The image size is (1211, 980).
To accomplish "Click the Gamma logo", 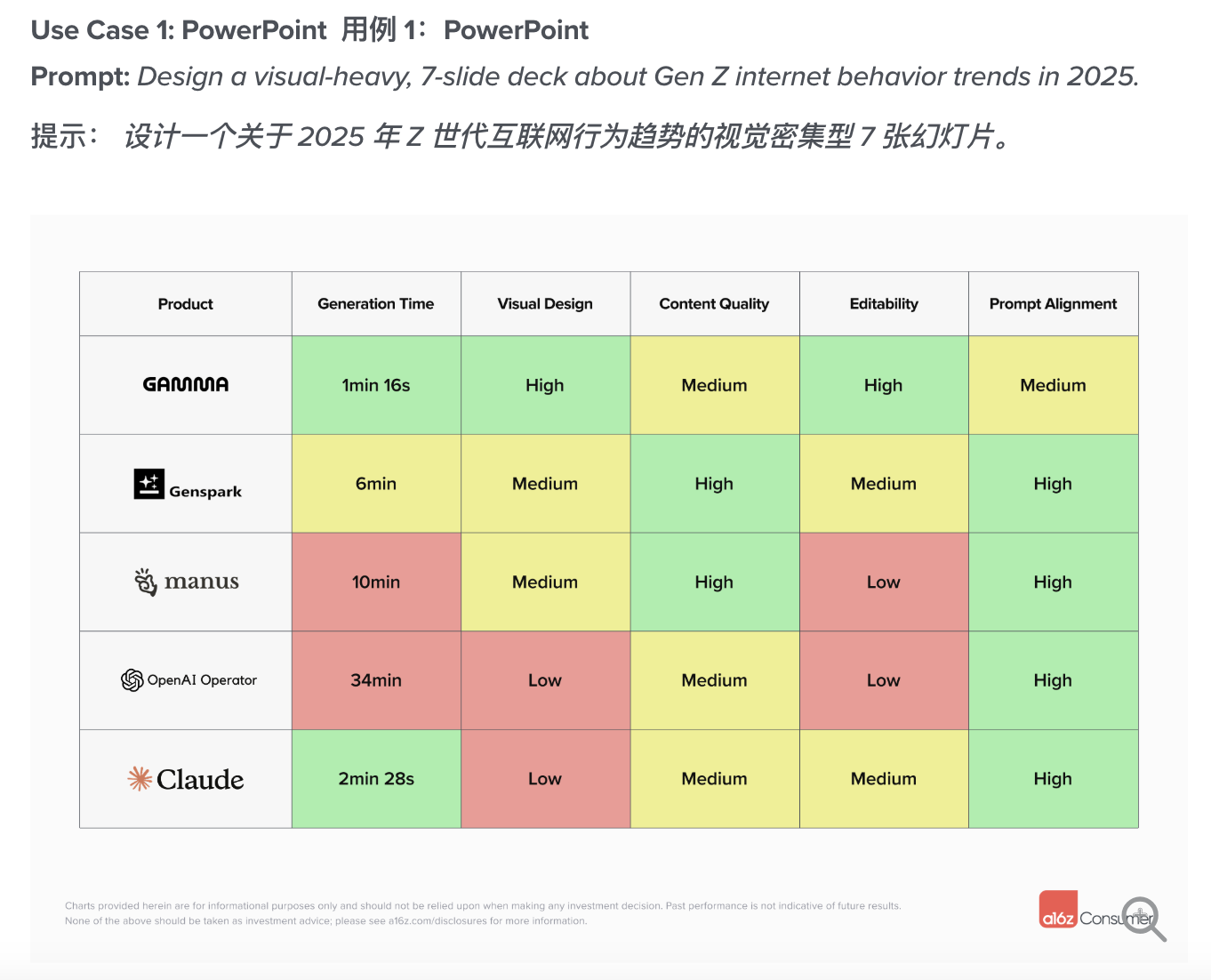I will [185, 384].
